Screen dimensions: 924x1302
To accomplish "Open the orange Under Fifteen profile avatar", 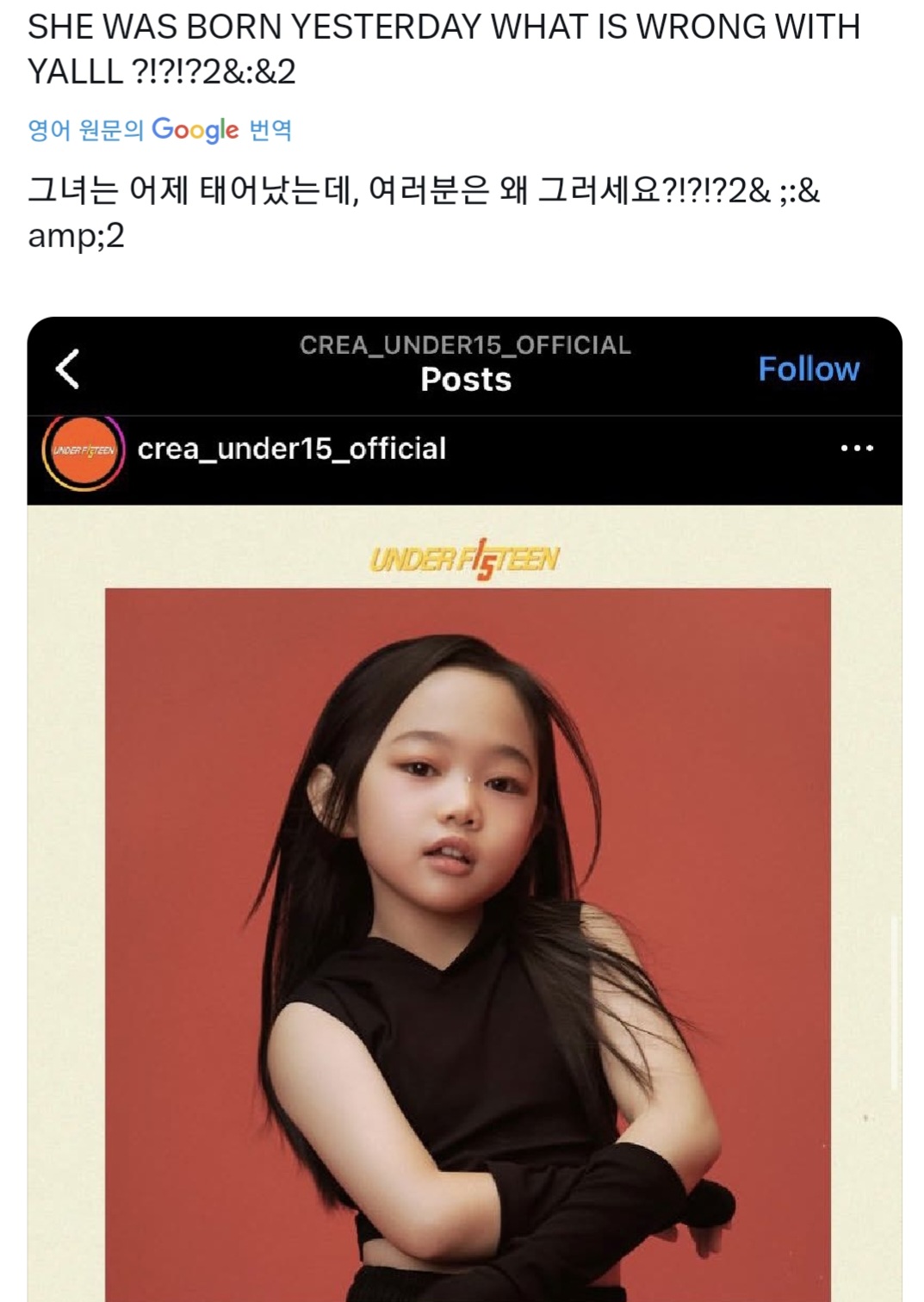I will [83, 449].
